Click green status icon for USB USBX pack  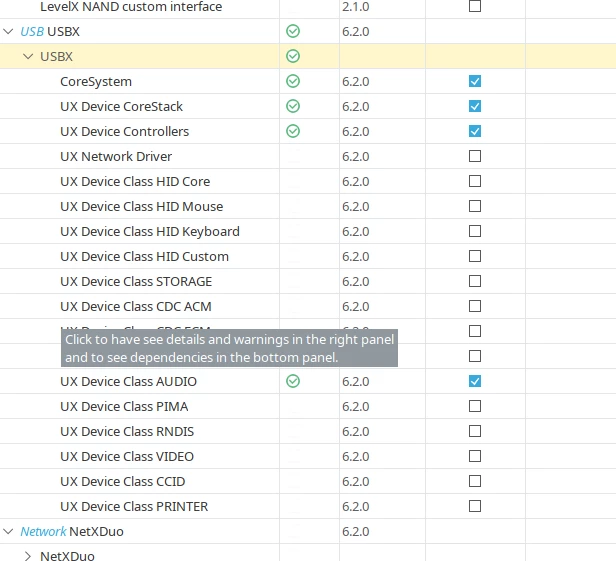[x=293, y=31]
